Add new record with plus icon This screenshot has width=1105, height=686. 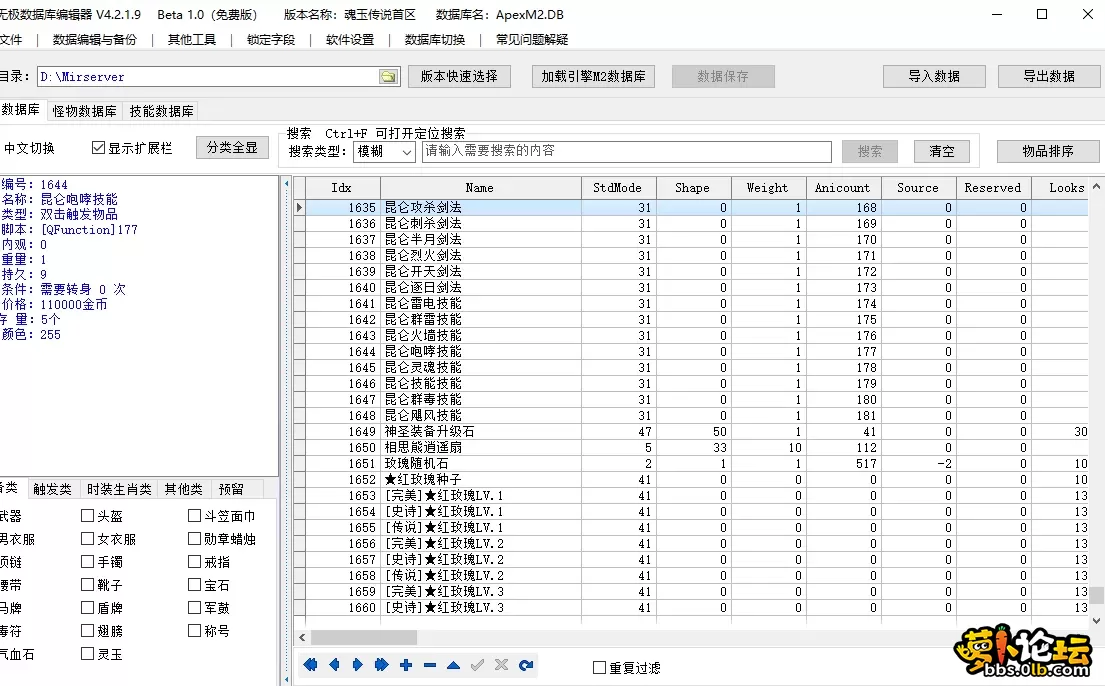point(406,664)
